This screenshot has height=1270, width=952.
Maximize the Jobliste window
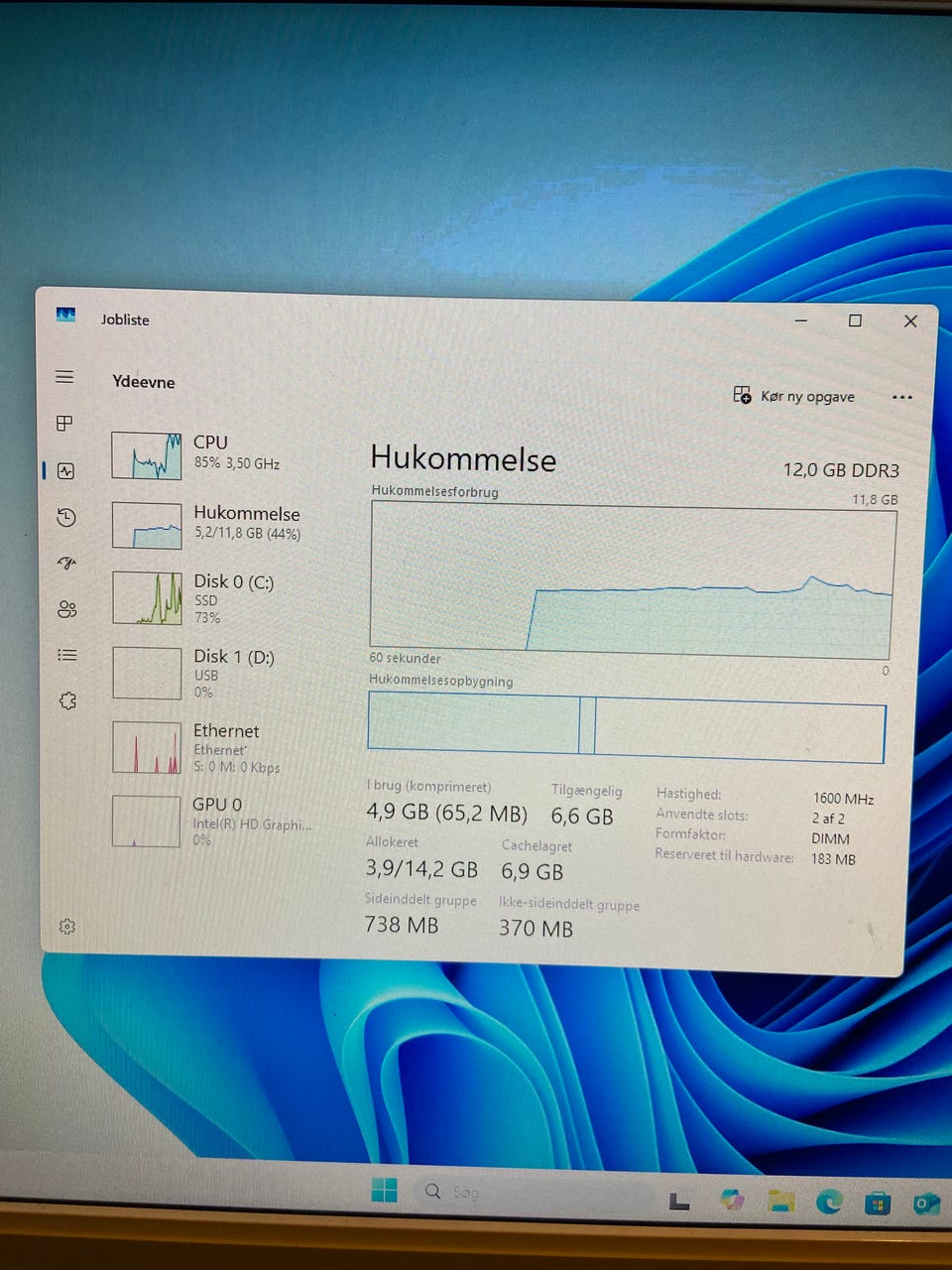pyautogui.click(x=855, y=320)
